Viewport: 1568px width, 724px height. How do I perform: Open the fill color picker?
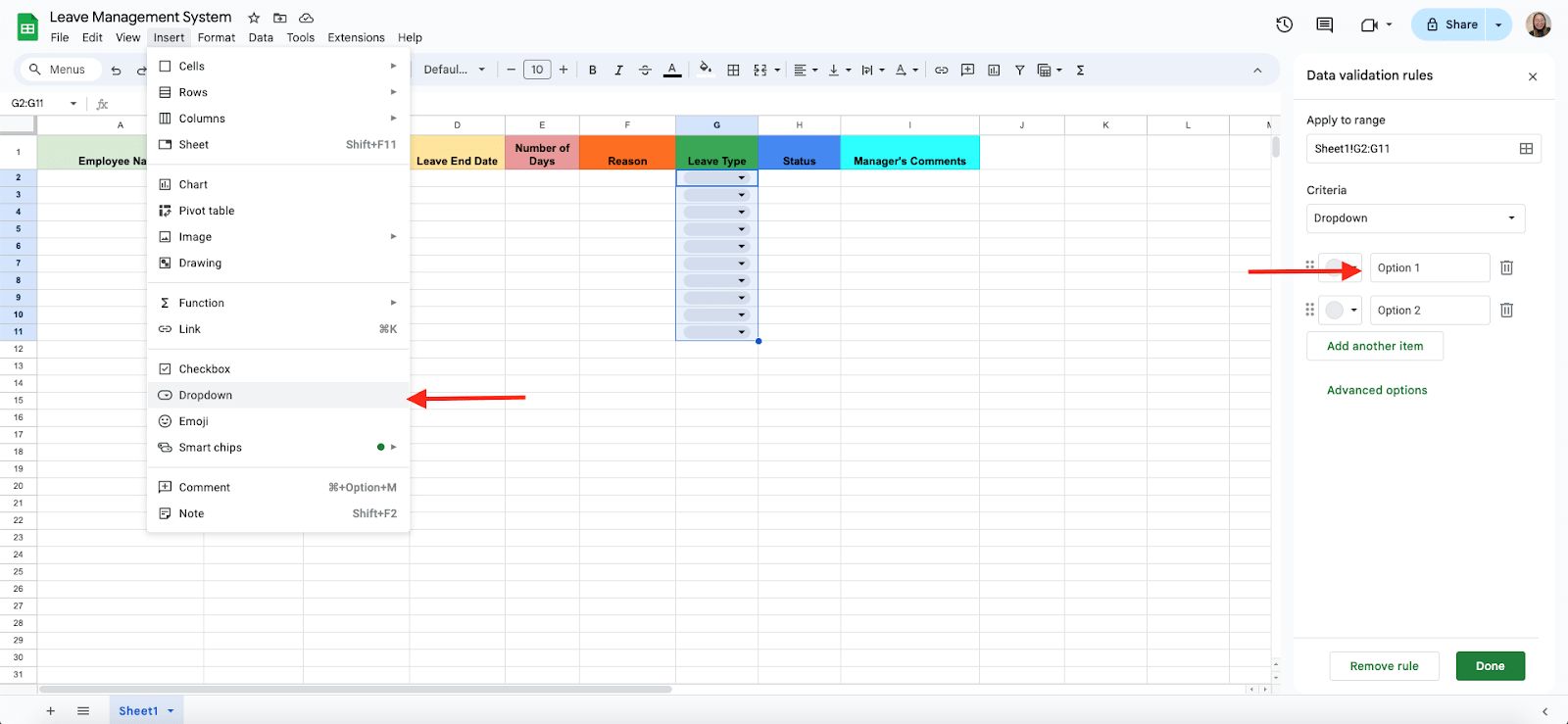point(705,70)
